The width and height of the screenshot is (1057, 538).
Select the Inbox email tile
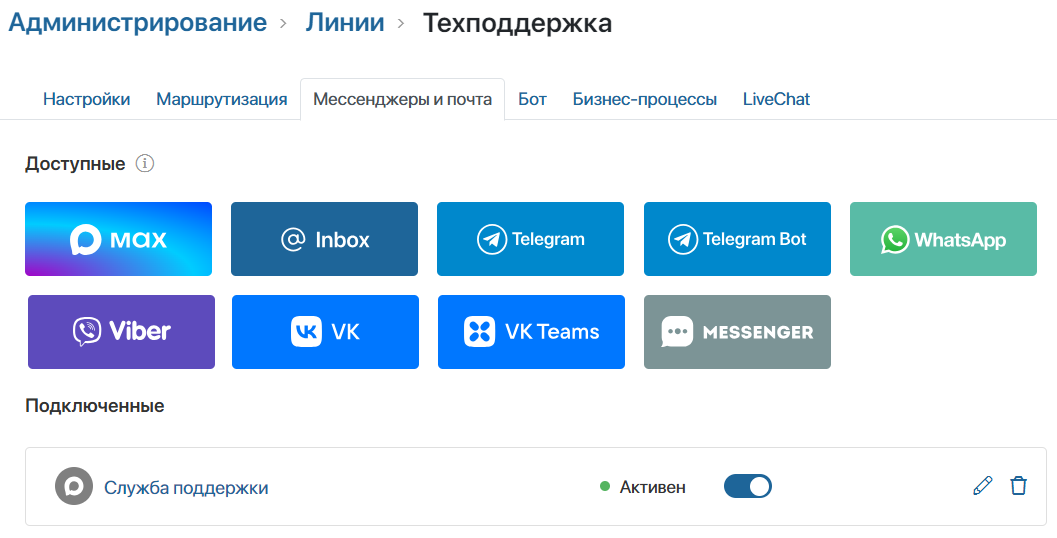[324, 239]
